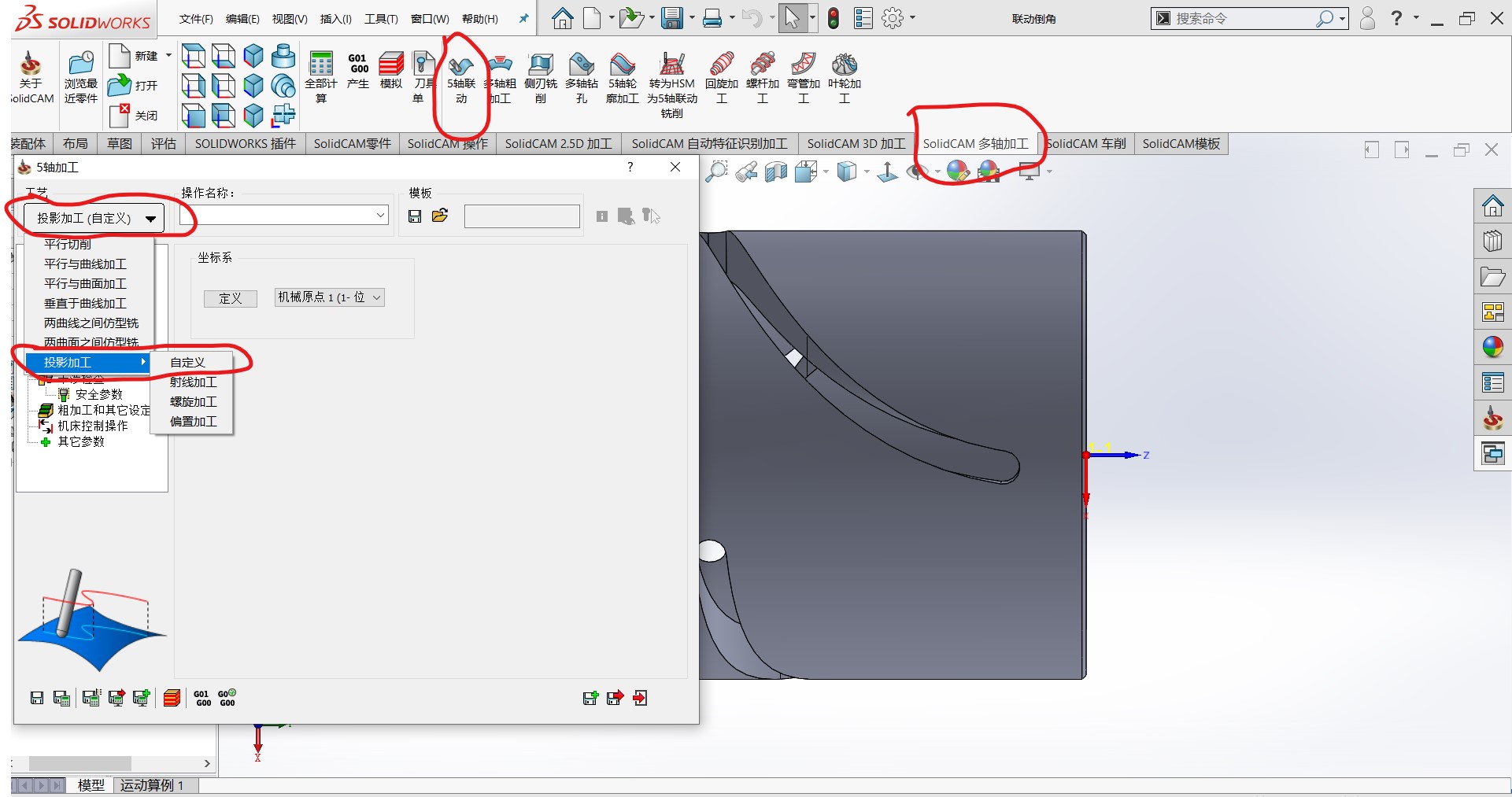The image size is (1512, 797).
Task: Select 垂直于曲线加工 in technology list
Action: (x=85, y=303)
